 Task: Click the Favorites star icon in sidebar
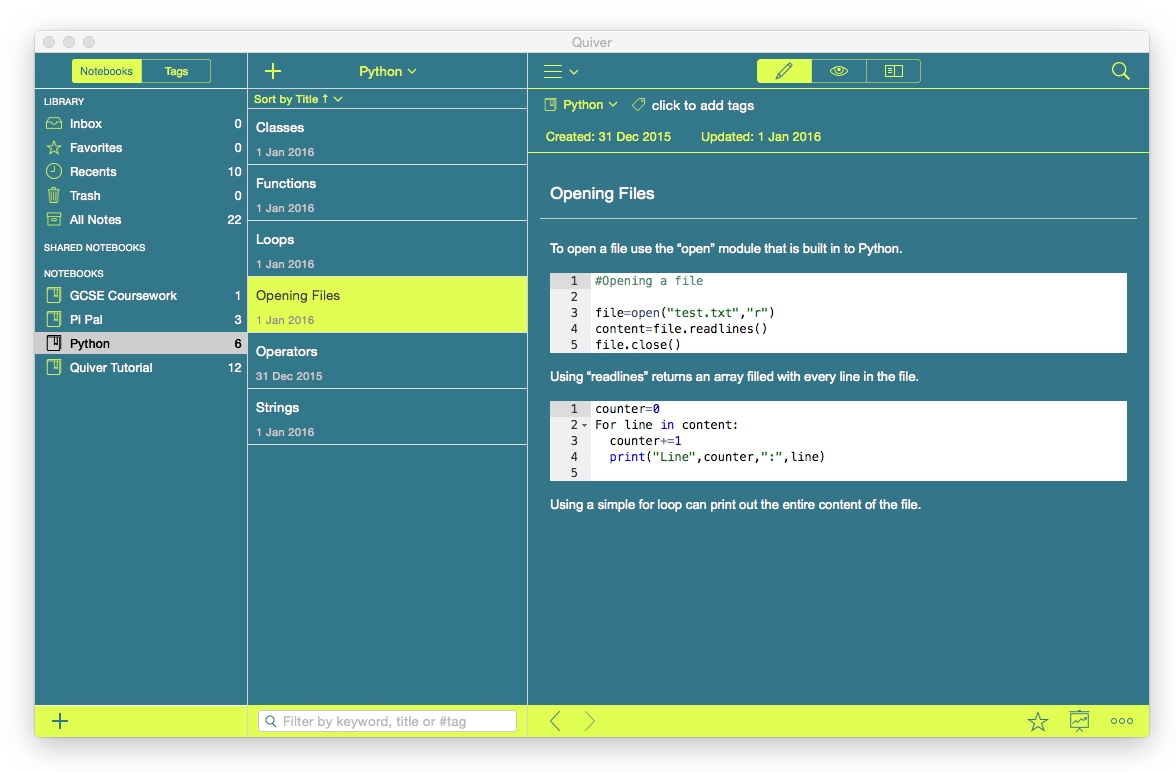pyautogui.click(x=54, y=148)
